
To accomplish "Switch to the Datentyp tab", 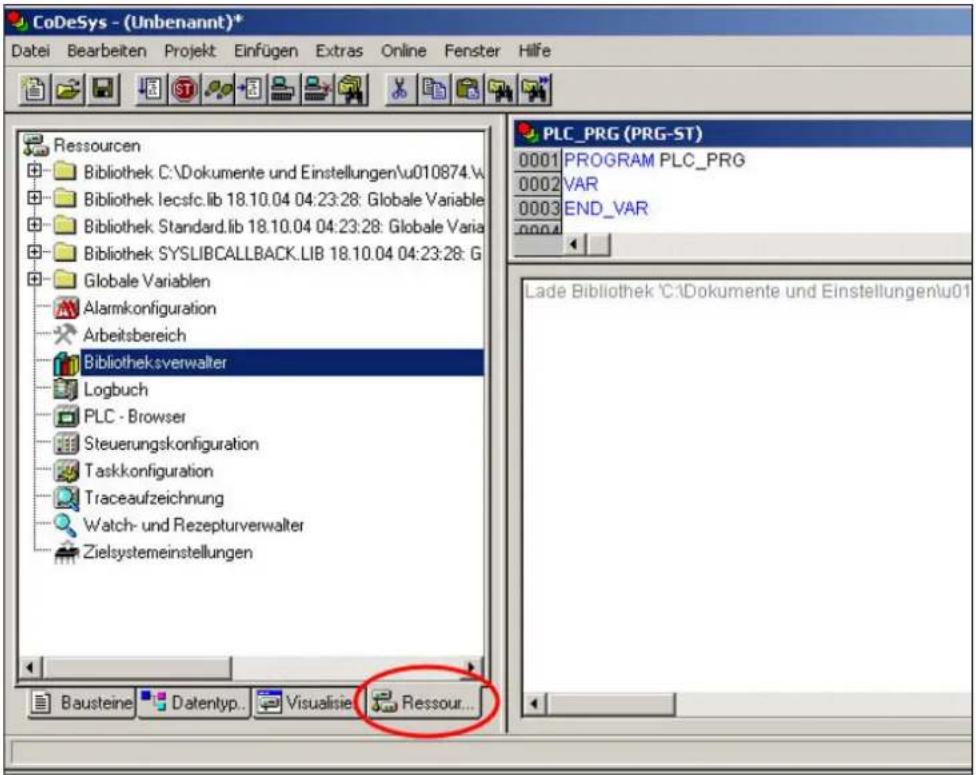I will (194, 703).
